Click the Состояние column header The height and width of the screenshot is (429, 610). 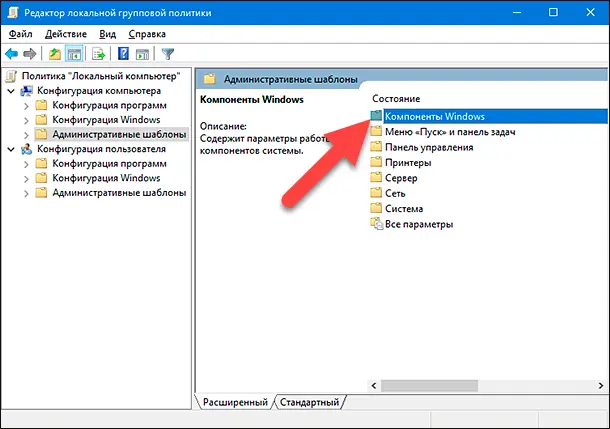(x=396, y=98)
